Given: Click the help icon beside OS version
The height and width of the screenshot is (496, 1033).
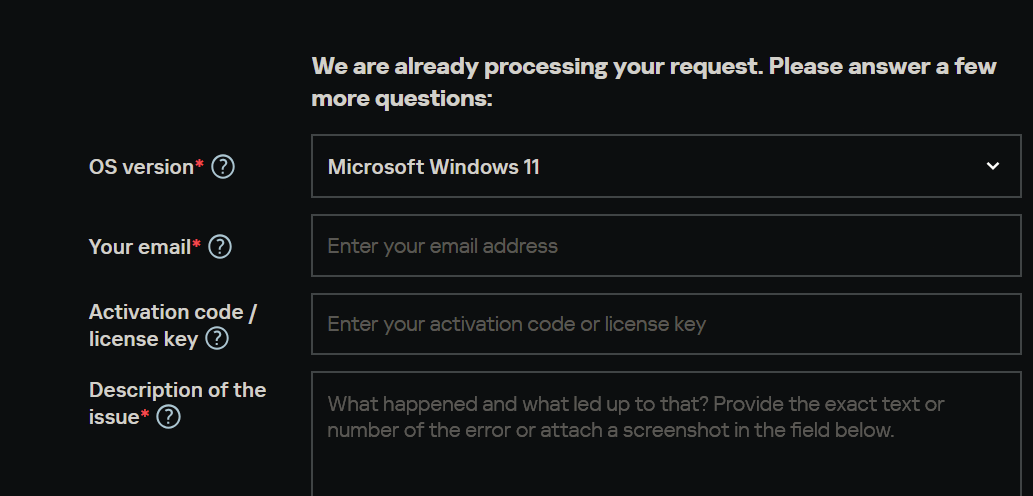Looking at the screenshot, I should 223,167.
